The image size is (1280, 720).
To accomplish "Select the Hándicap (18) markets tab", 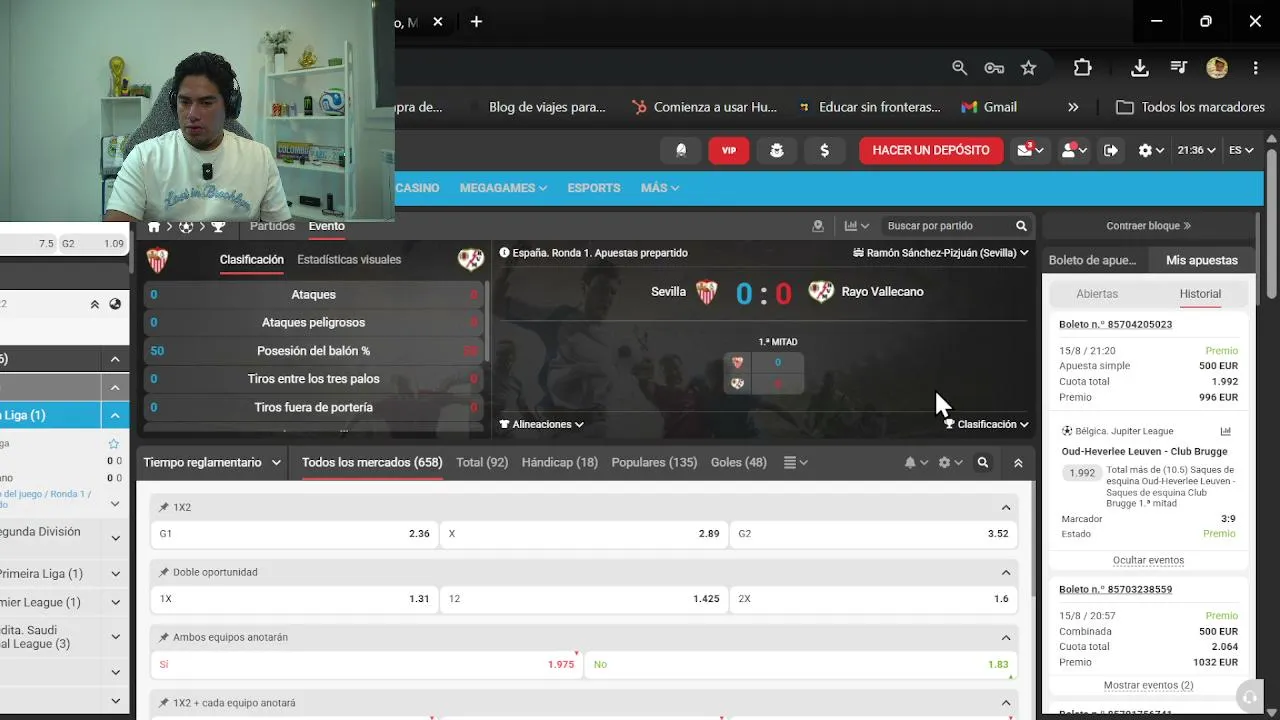I will [560, 462].
